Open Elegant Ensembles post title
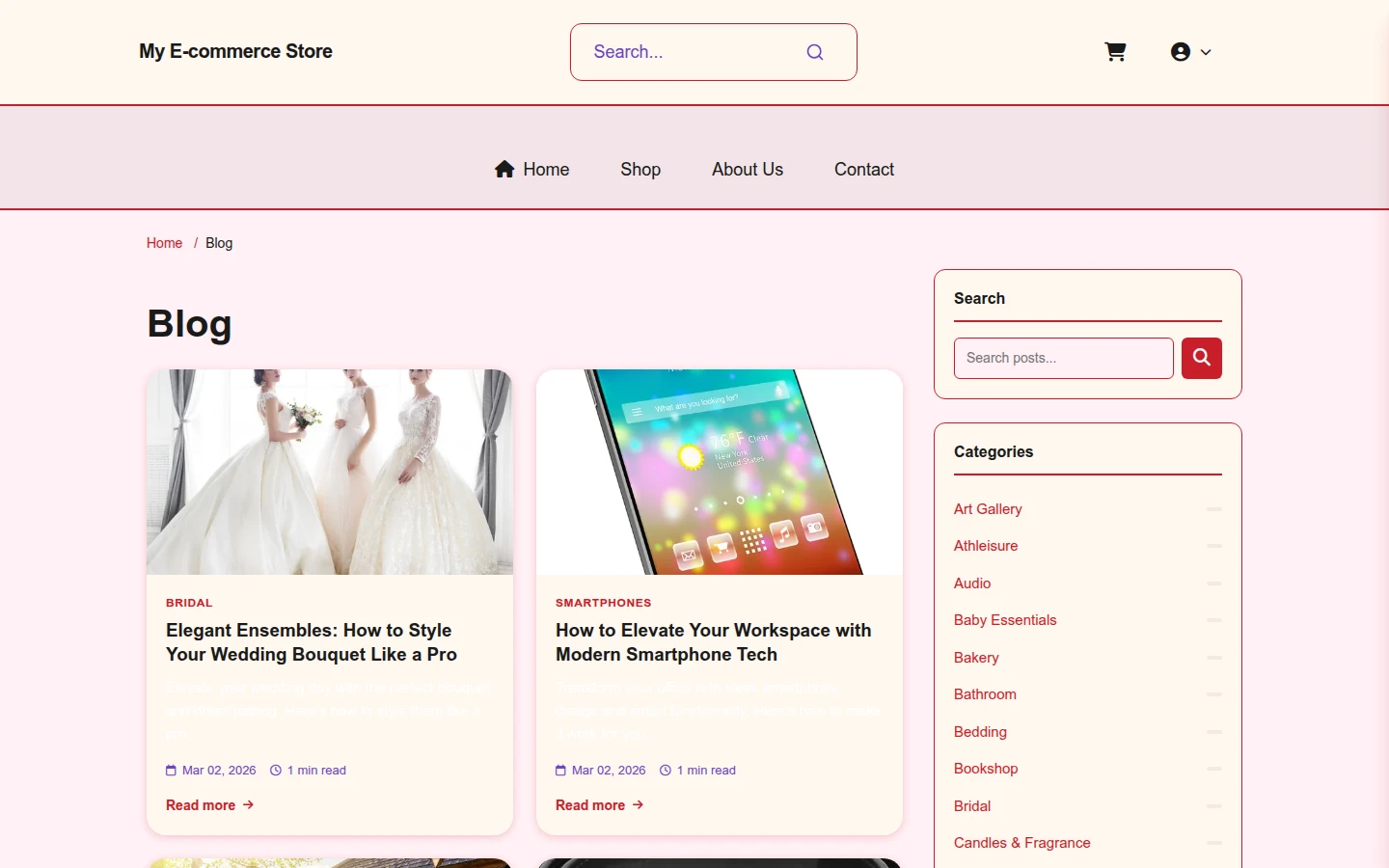 coord(312,642)
